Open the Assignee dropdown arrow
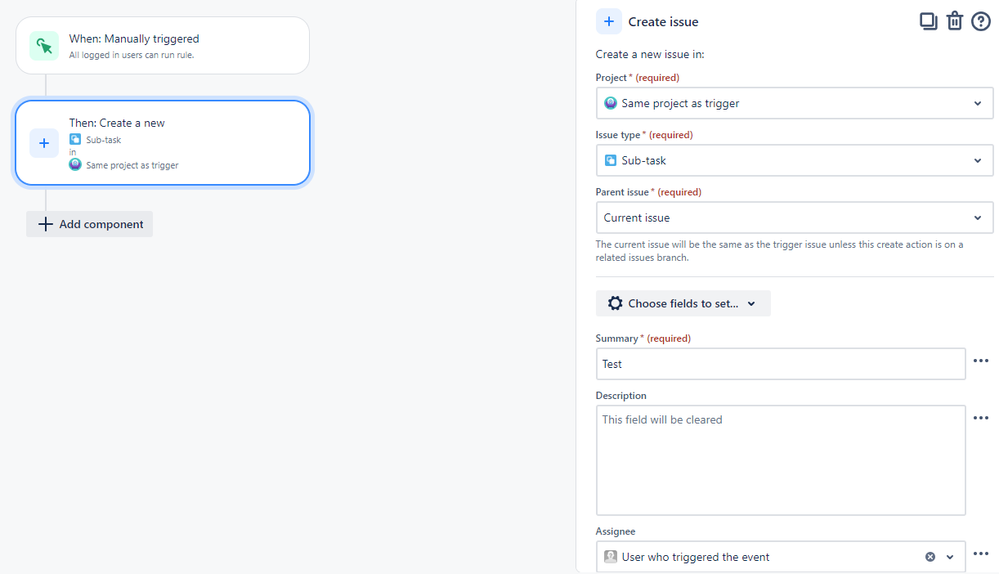 click(950, 557)
